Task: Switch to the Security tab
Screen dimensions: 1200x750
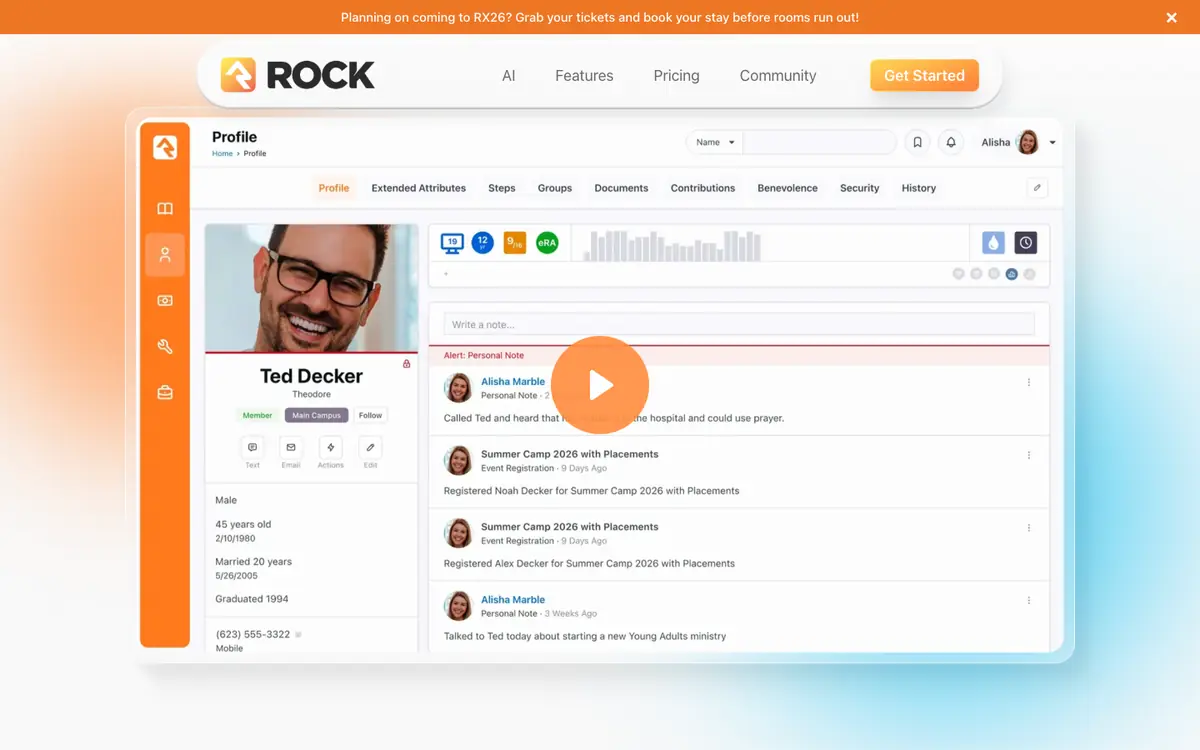Action: point(860,188)
